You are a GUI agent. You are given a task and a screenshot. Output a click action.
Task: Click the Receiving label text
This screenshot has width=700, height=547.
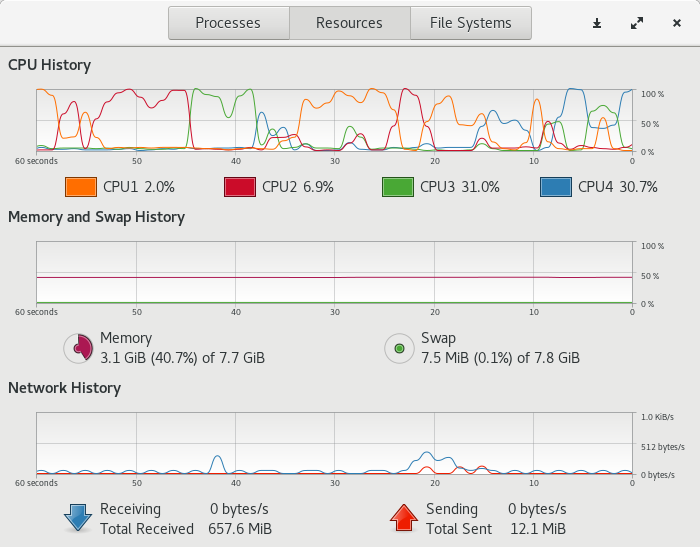(130, 509)
